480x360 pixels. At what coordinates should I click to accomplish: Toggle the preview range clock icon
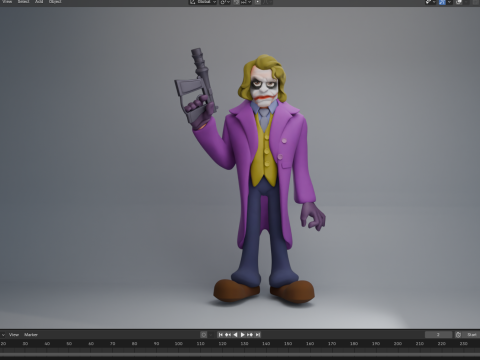coord(458,334)
